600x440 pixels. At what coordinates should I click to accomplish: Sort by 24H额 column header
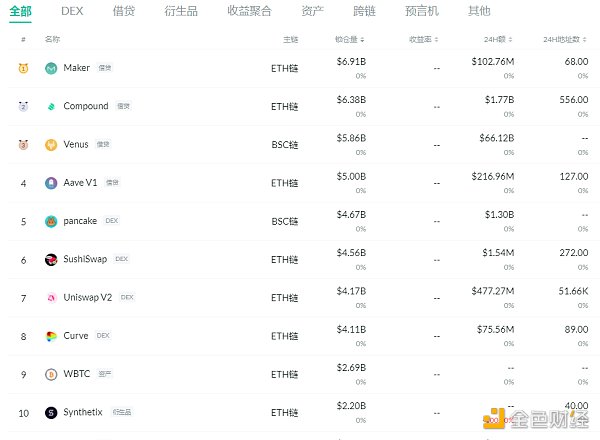click(496, 39)
